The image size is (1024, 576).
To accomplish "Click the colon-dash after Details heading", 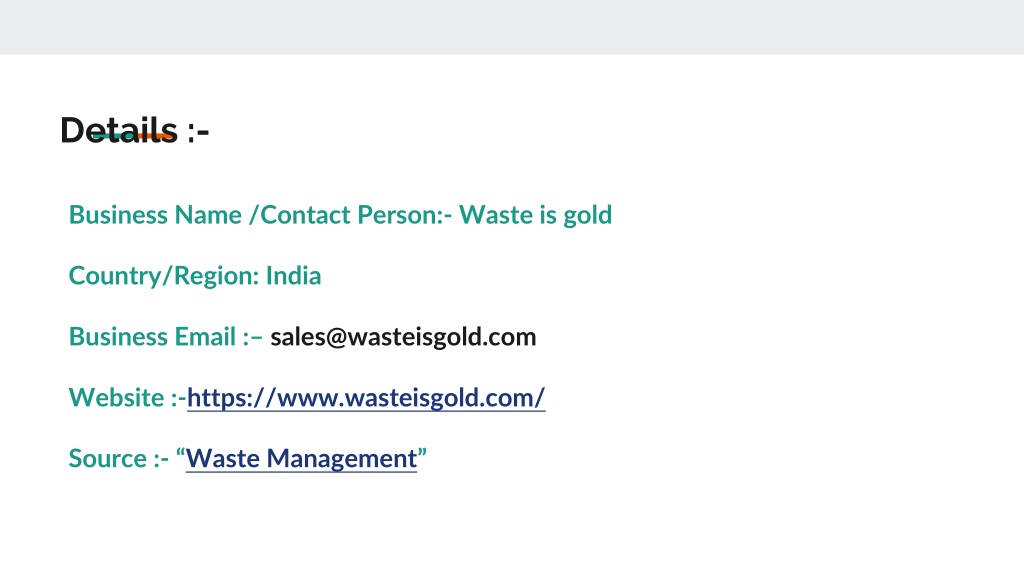I will (x=198, y=133).
